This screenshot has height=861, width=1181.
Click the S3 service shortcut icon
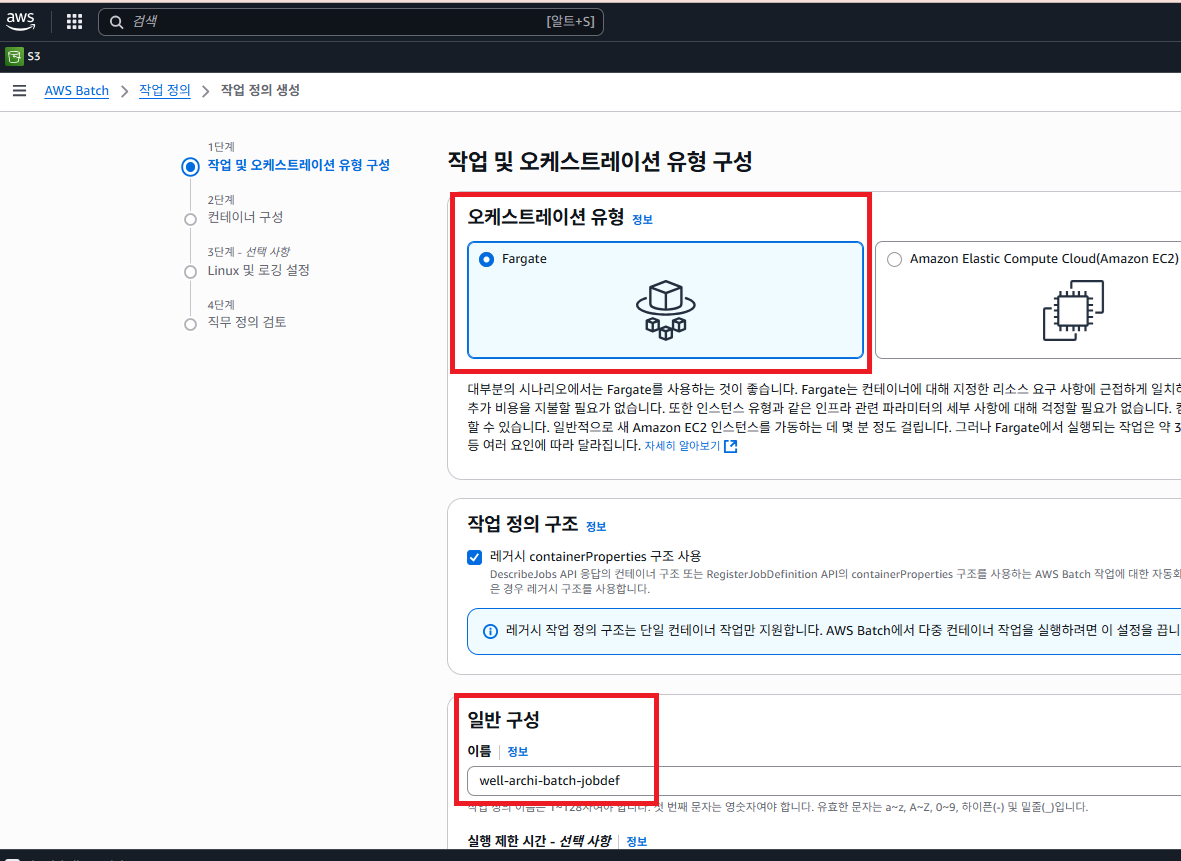14,56
